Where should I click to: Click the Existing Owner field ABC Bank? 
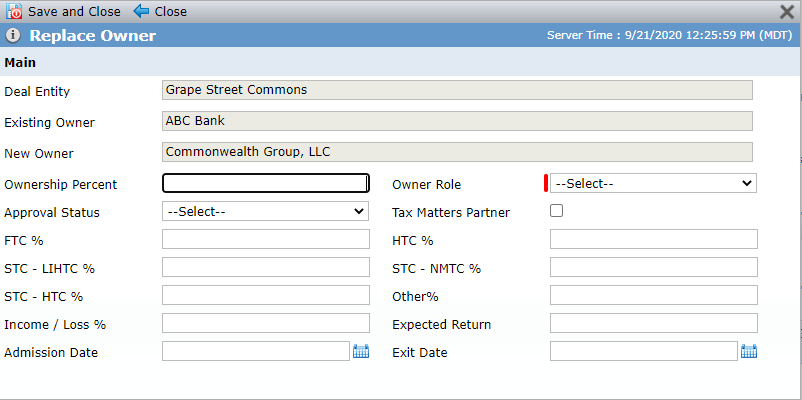tap(457, 121)
